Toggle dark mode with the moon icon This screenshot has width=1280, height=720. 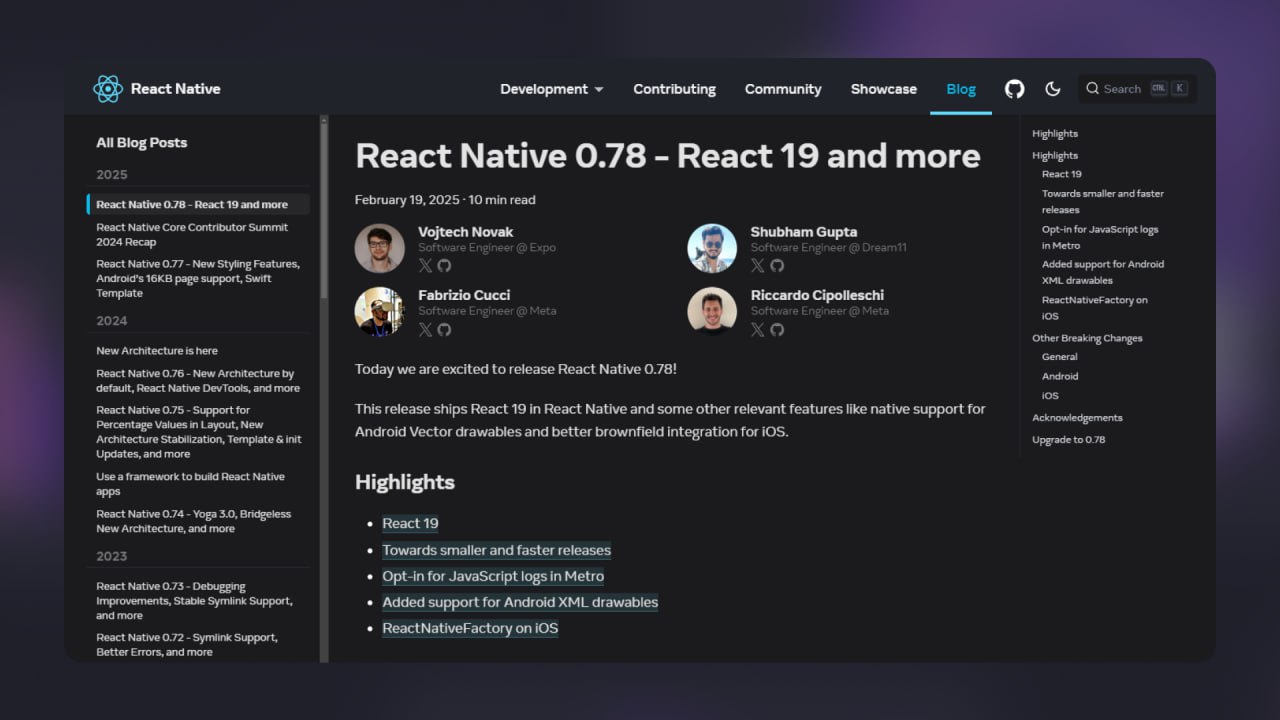(x=1052, y=89)
